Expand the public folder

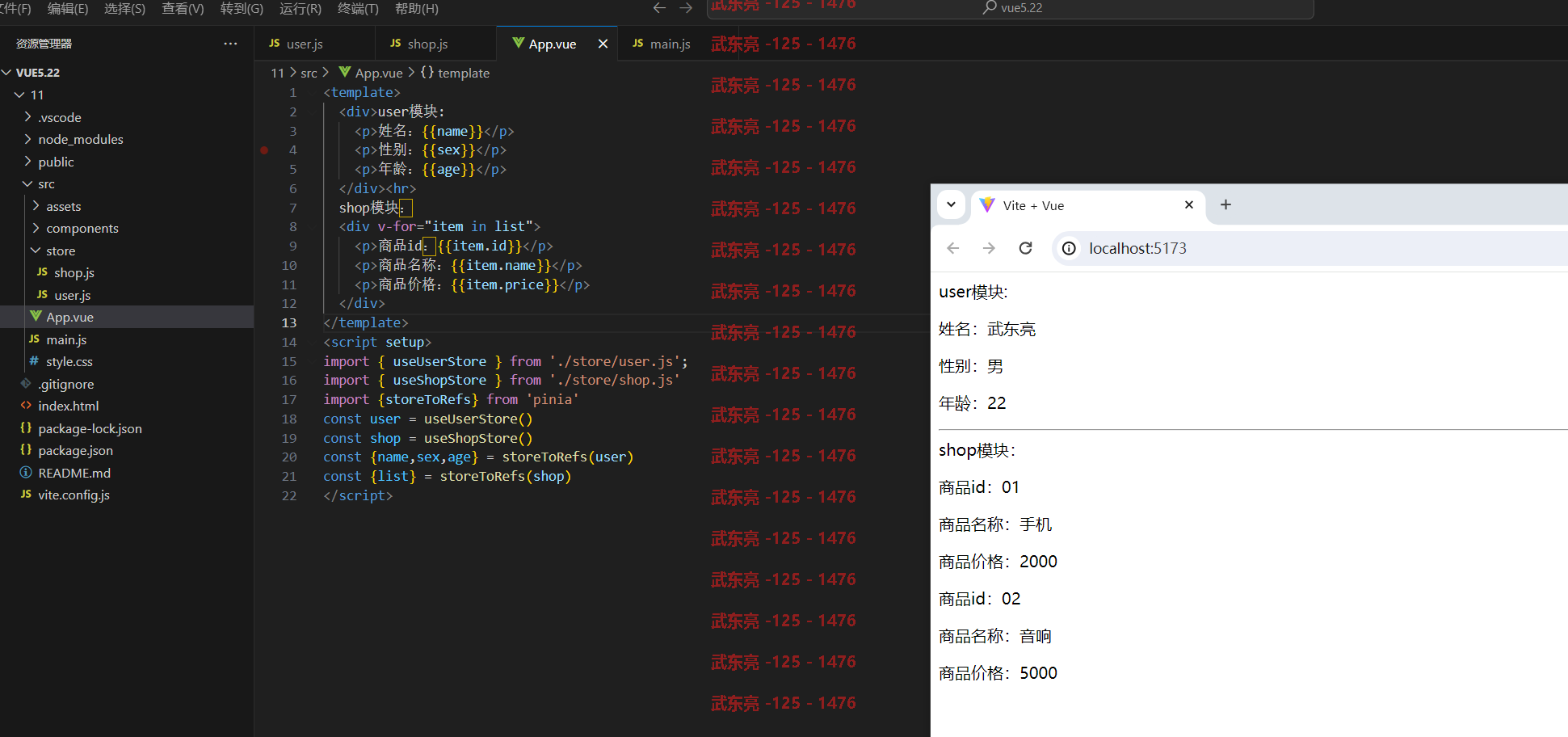point(127,162)
